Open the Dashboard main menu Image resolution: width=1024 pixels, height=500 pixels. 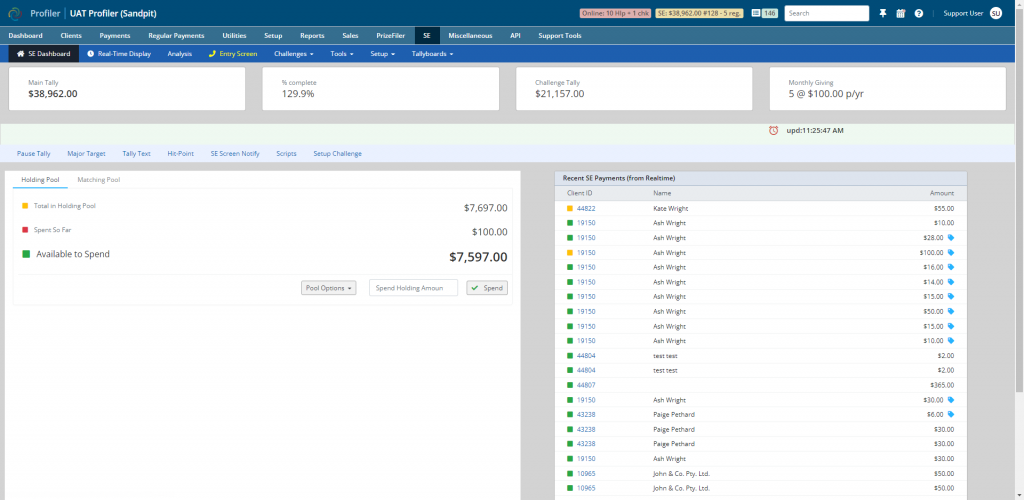25,35
